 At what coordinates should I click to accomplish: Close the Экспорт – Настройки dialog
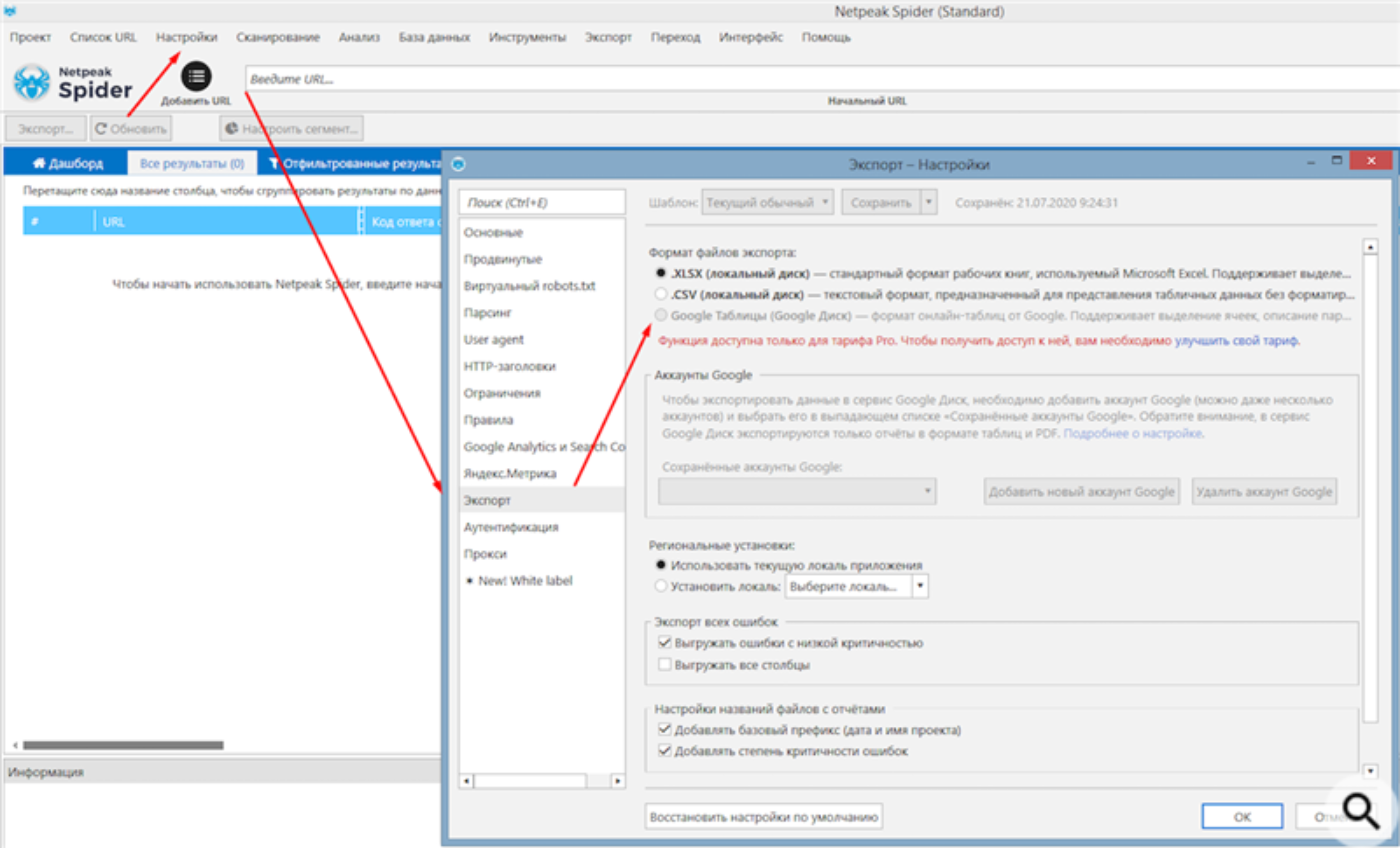point(1369,161)
